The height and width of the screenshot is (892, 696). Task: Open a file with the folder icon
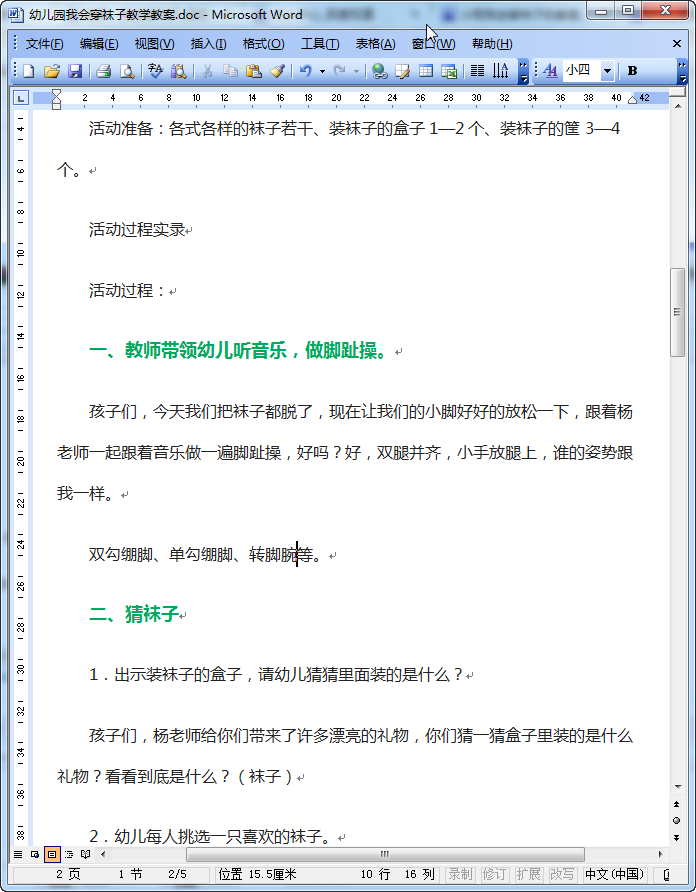pyautogui.click(x=52, y=71)
